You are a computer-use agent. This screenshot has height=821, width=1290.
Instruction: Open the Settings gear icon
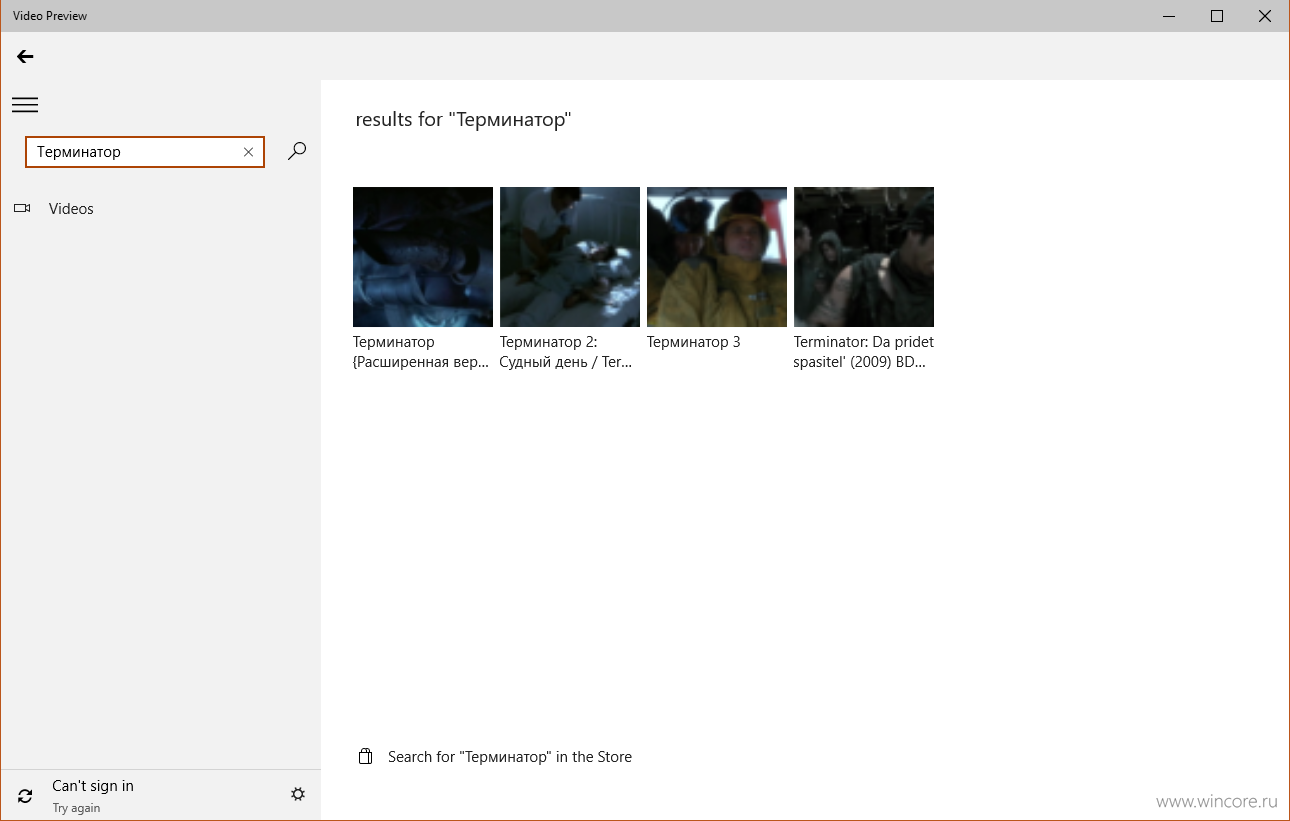click(298, 794)
